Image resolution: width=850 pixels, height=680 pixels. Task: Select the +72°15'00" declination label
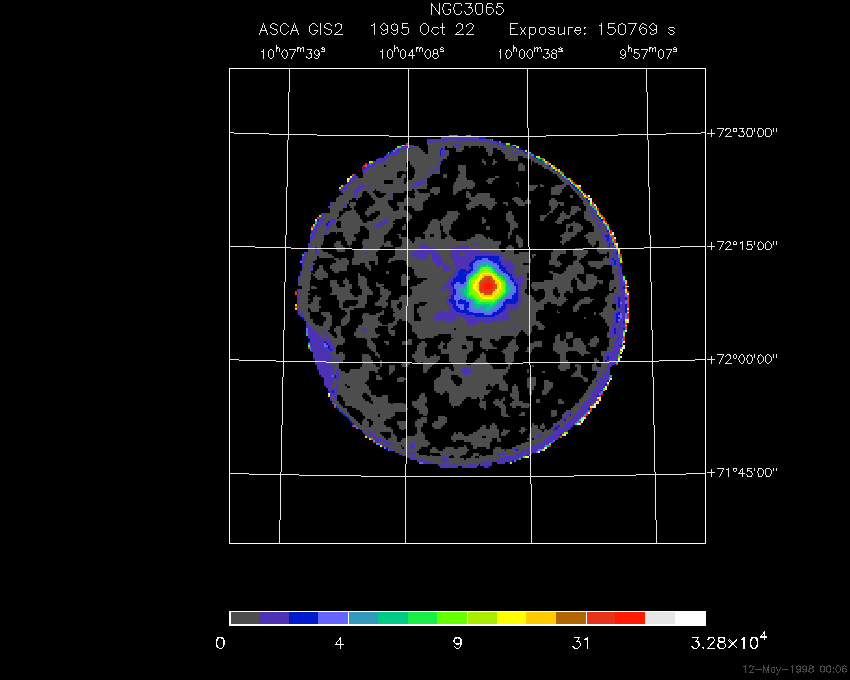[x=743, y=246]
